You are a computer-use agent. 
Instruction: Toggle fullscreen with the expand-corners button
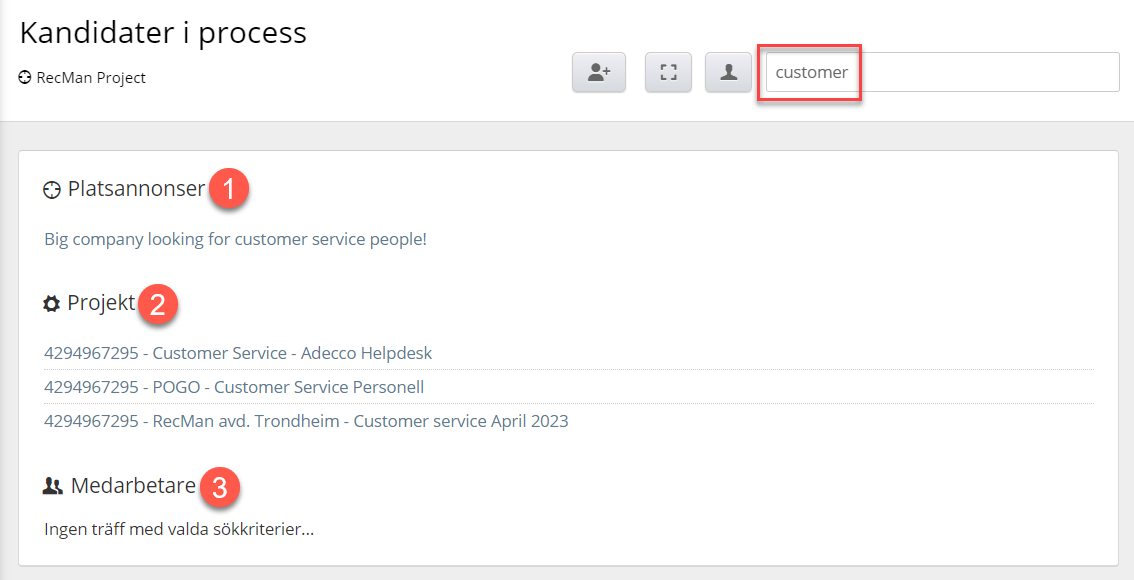point(668,72)
